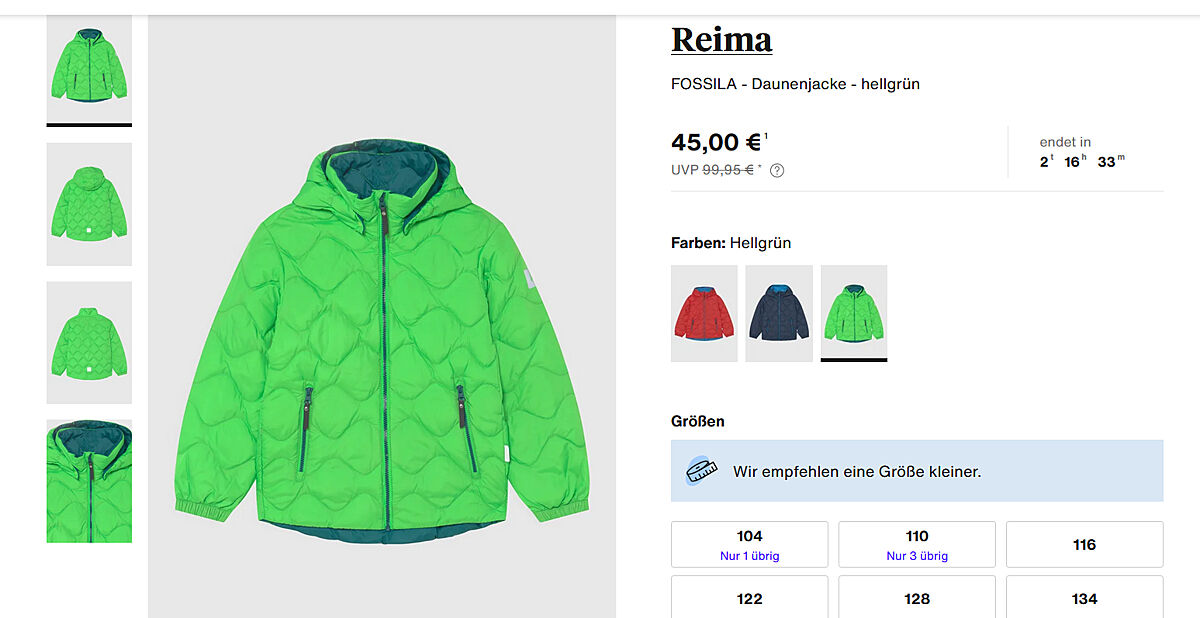Viewport: 1200px width, 618px height.
Task: Choose size 122
Action: click(x=749, y=598)
